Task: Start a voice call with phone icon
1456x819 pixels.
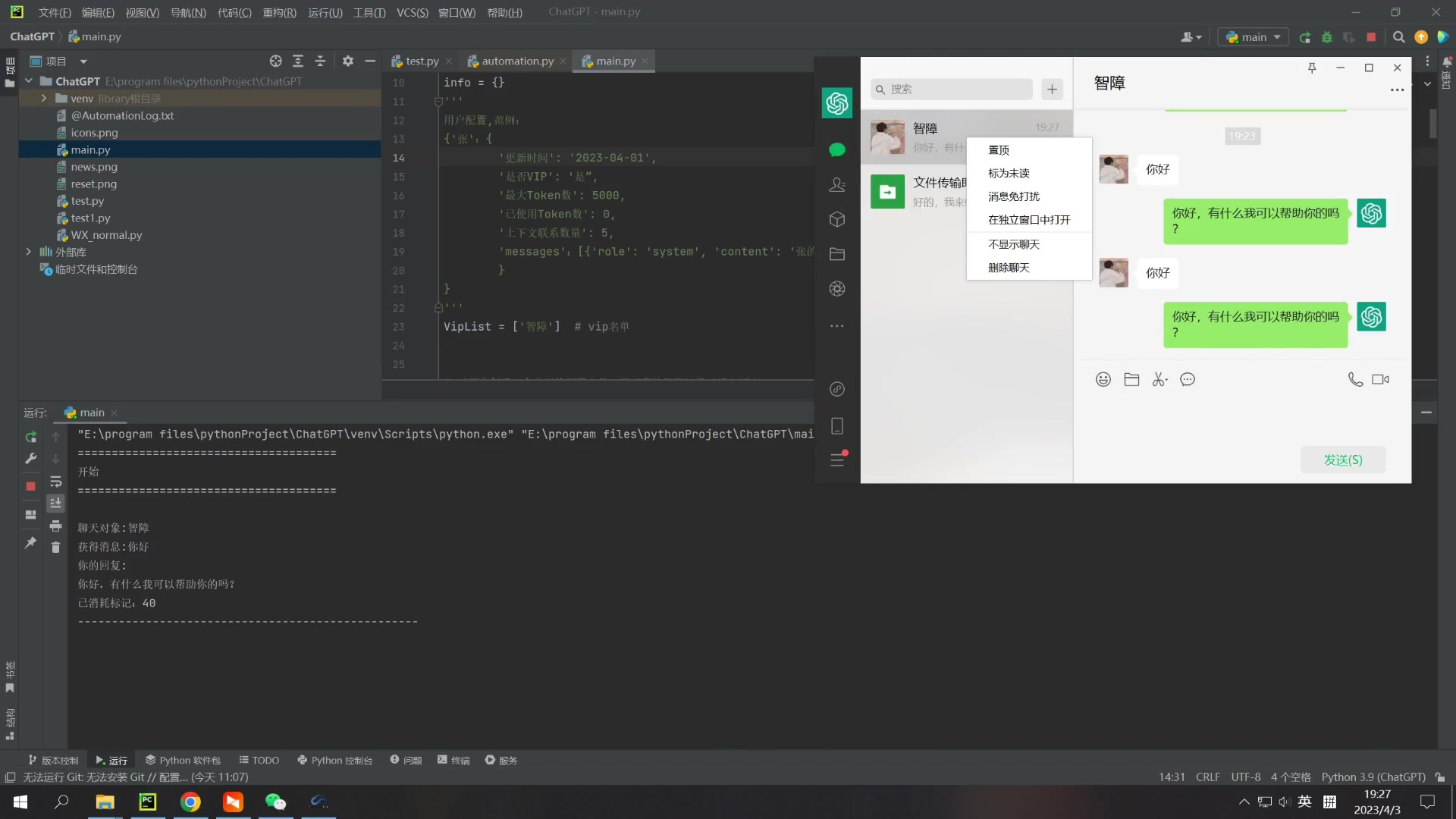Action: [1354, 379]
